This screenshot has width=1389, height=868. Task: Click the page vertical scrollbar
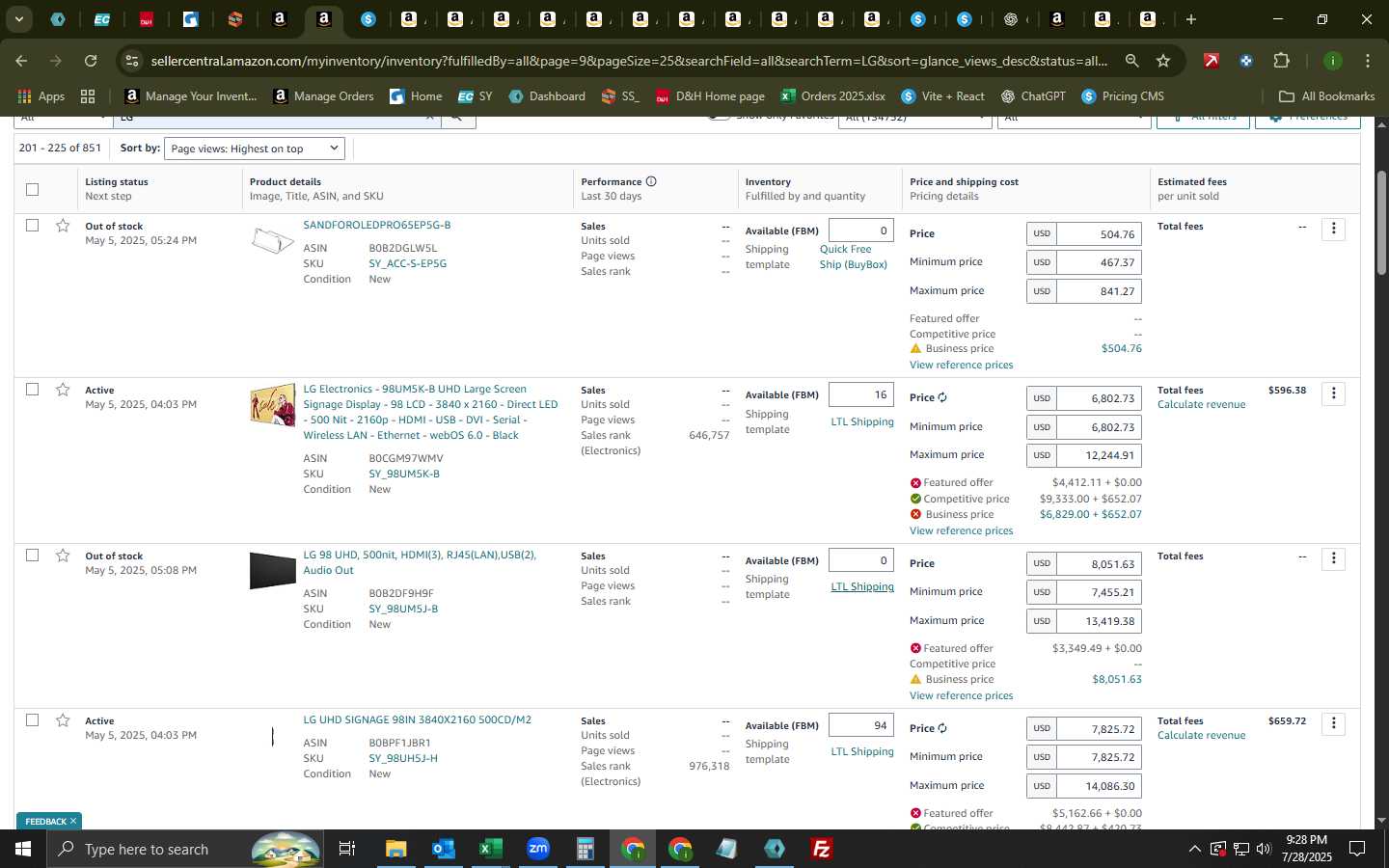tap(1381, 222)
